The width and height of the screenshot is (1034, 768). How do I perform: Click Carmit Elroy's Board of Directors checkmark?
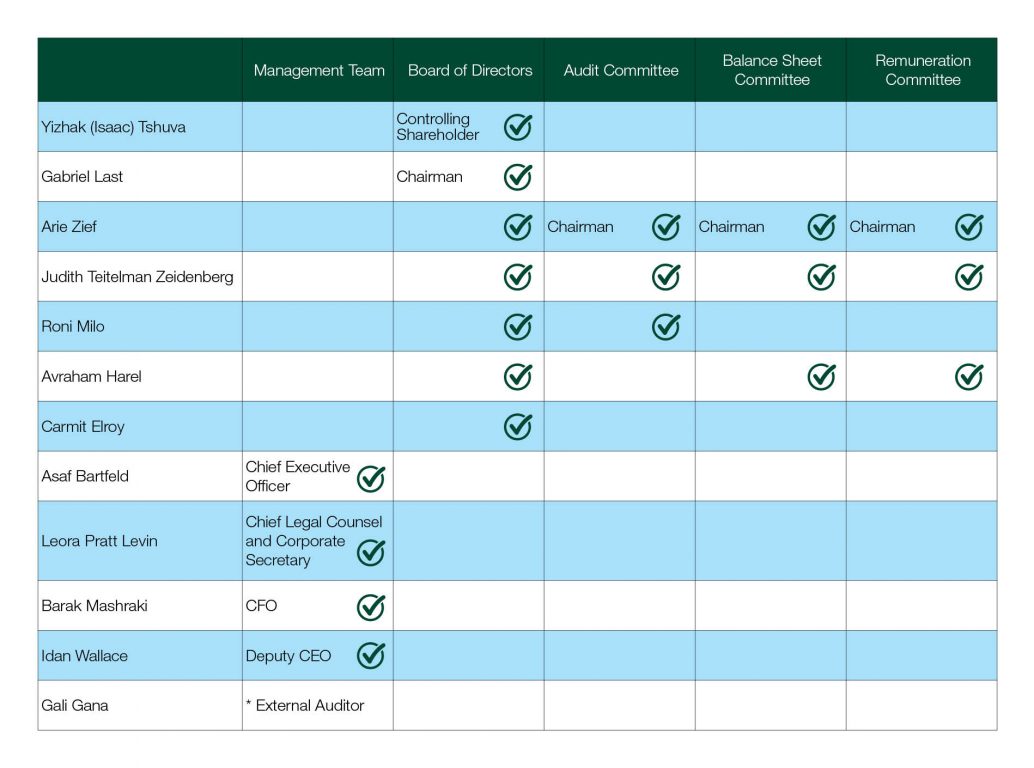518,426
